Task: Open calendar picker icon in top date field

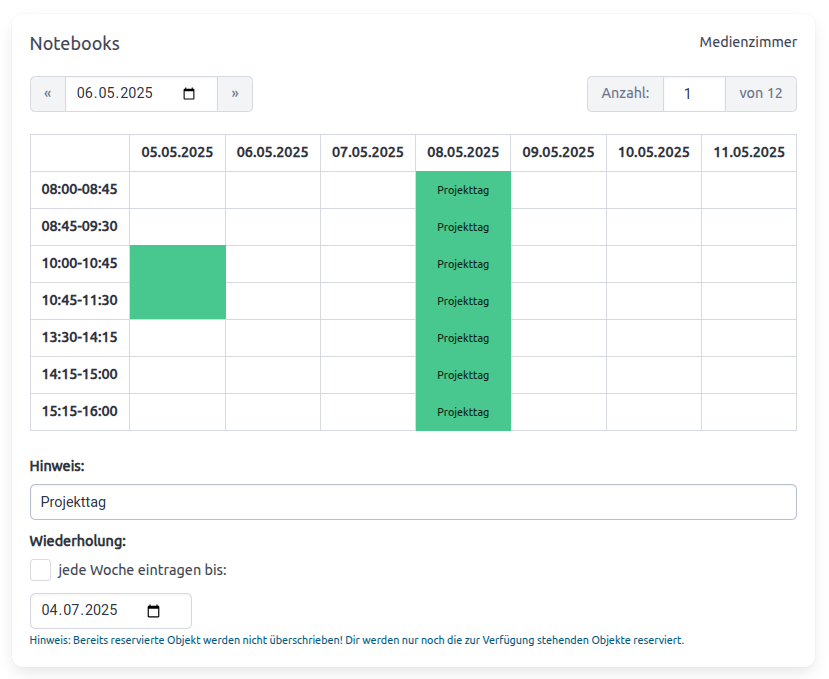Action: pyautogui.click(x=189, y=94)
